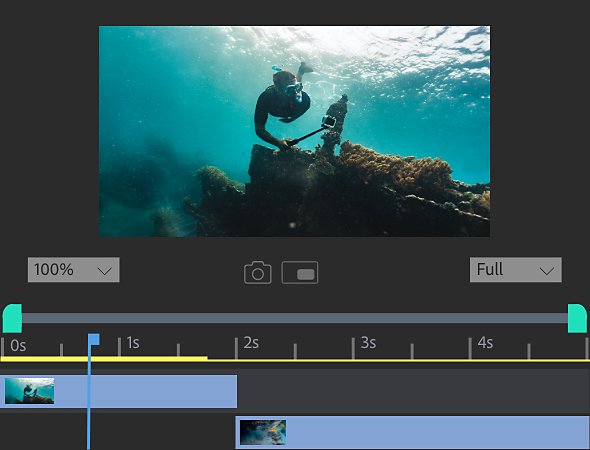590x450 pixels.
Task: Click the 2s mark on time ruler
Action: [251, 343]
